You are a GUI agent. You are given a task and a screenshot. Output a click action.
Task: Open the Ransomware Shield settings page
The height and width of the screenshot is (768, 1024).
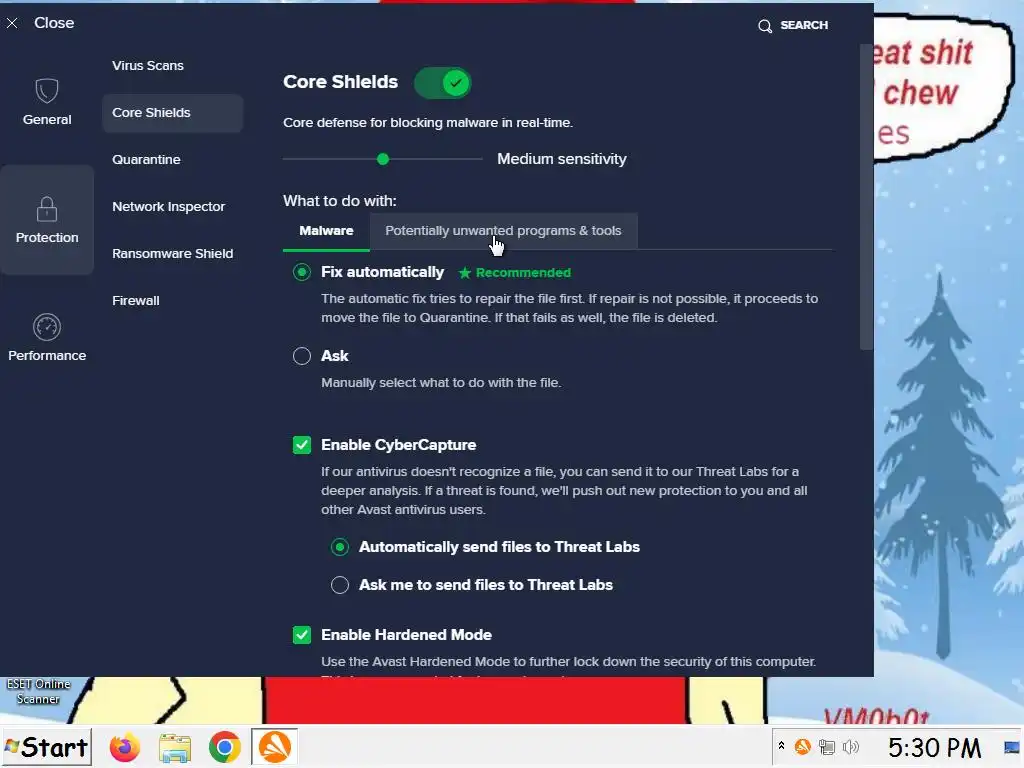point(172,253)
